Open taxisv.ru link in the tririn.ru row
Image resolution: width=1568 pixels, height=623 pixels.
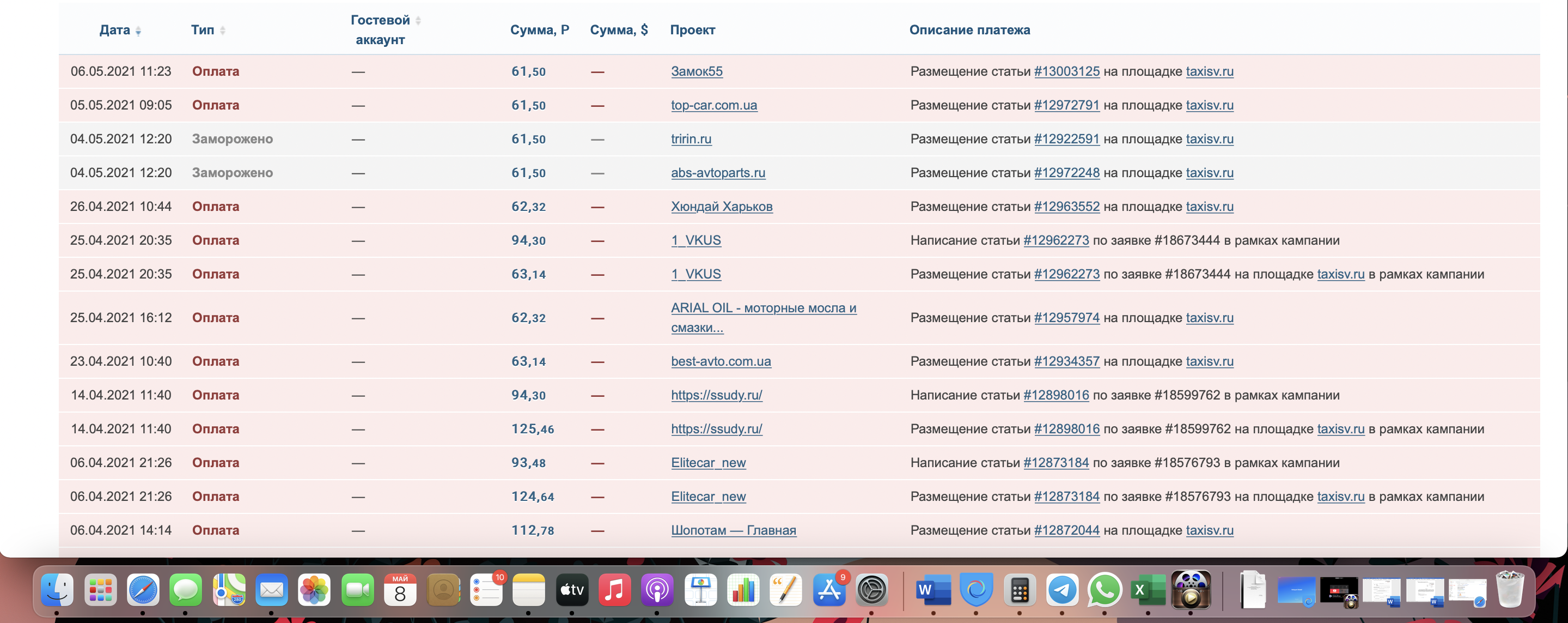1209,139
